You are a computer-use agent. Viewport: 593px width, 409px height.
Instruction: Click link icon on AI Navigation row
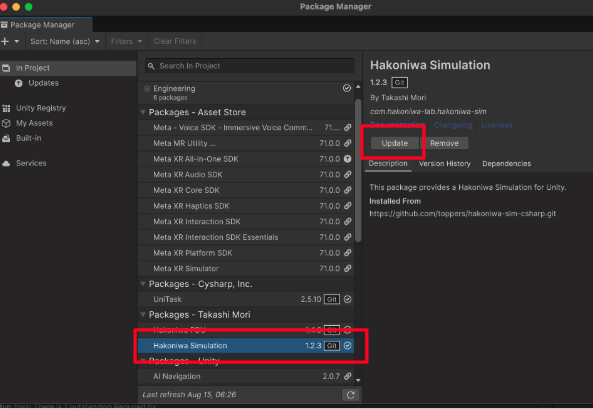point(348,376)
